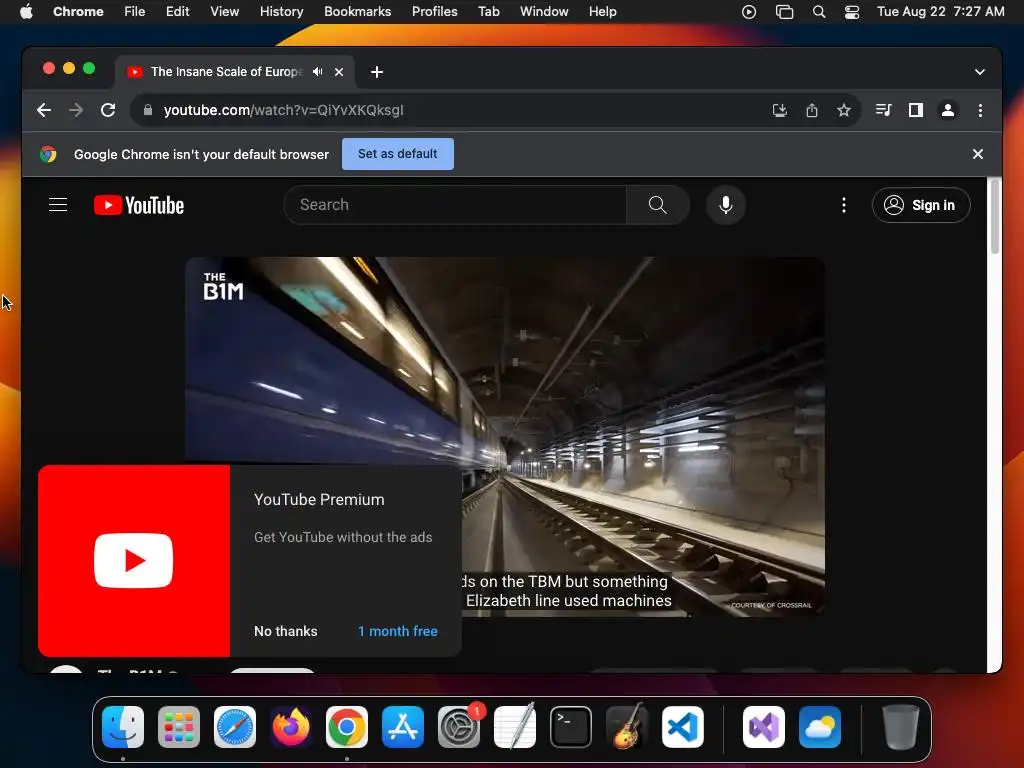This screenshot has height=768, width=1024.
Task: Open Chrome three-dot menu
Action: coord(980,110)
